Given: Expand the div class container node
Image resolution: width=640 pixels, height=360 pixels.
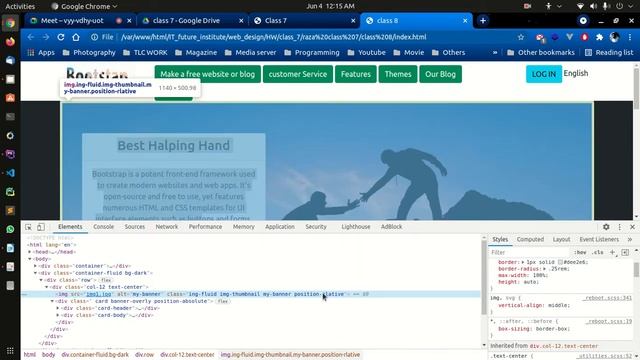Looking at the screenshot, I should tap(36, 266).
